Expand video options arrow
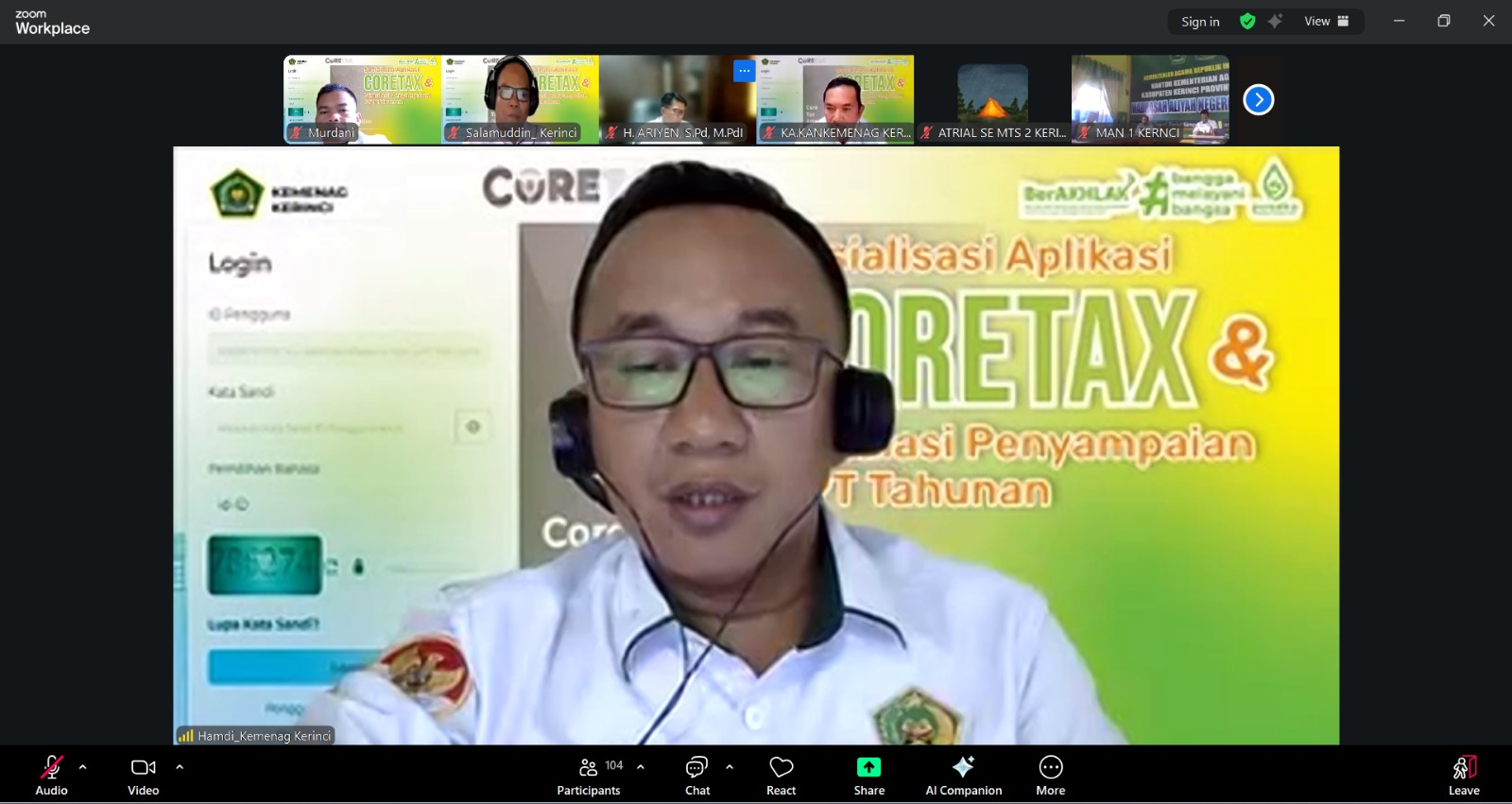The image size is (1512, 804). pyautogui.click(x=180, y=767)
